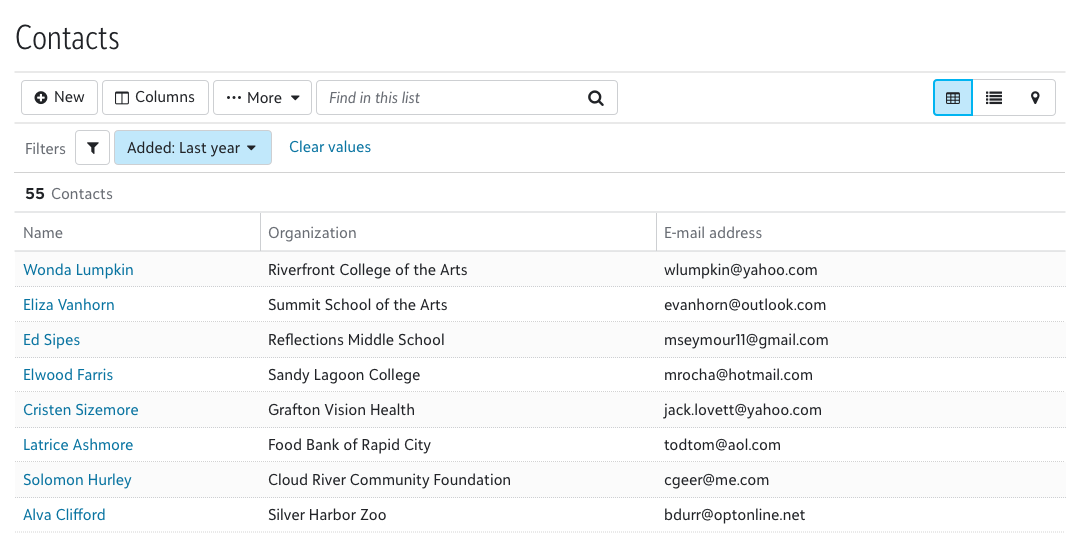Click the funnel filter icon

click(93, 148)
